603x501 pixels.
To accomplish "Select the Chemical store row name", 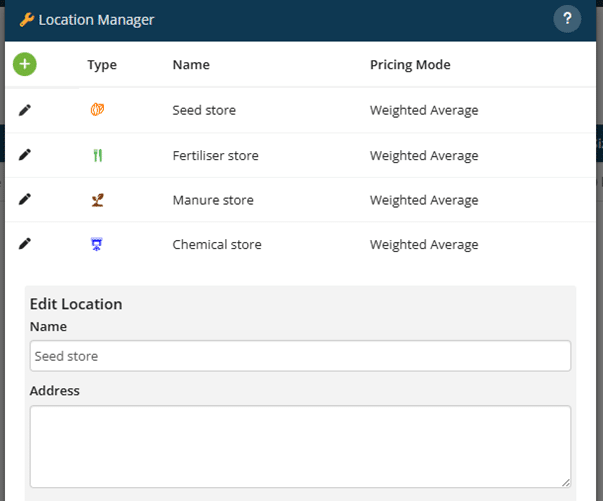I will [x=217, y=244].
